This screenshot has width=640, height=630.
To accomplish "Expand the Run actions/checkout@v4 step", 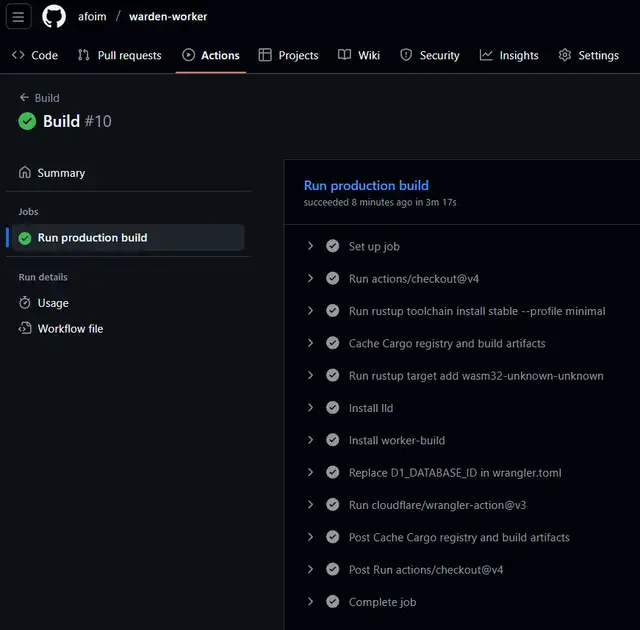I will 311,279.
